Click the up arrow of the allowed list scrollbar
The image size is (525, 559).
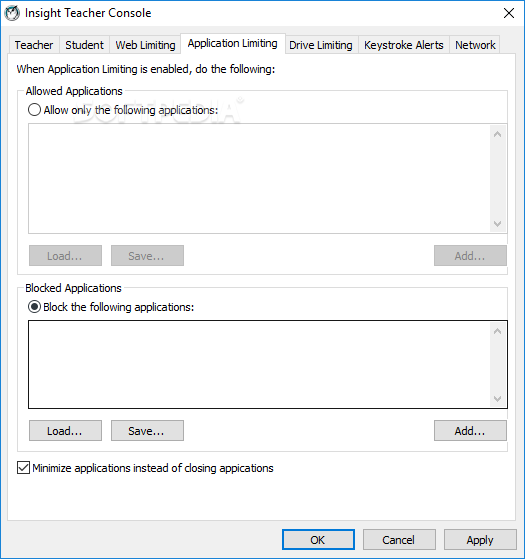(498, 134)
